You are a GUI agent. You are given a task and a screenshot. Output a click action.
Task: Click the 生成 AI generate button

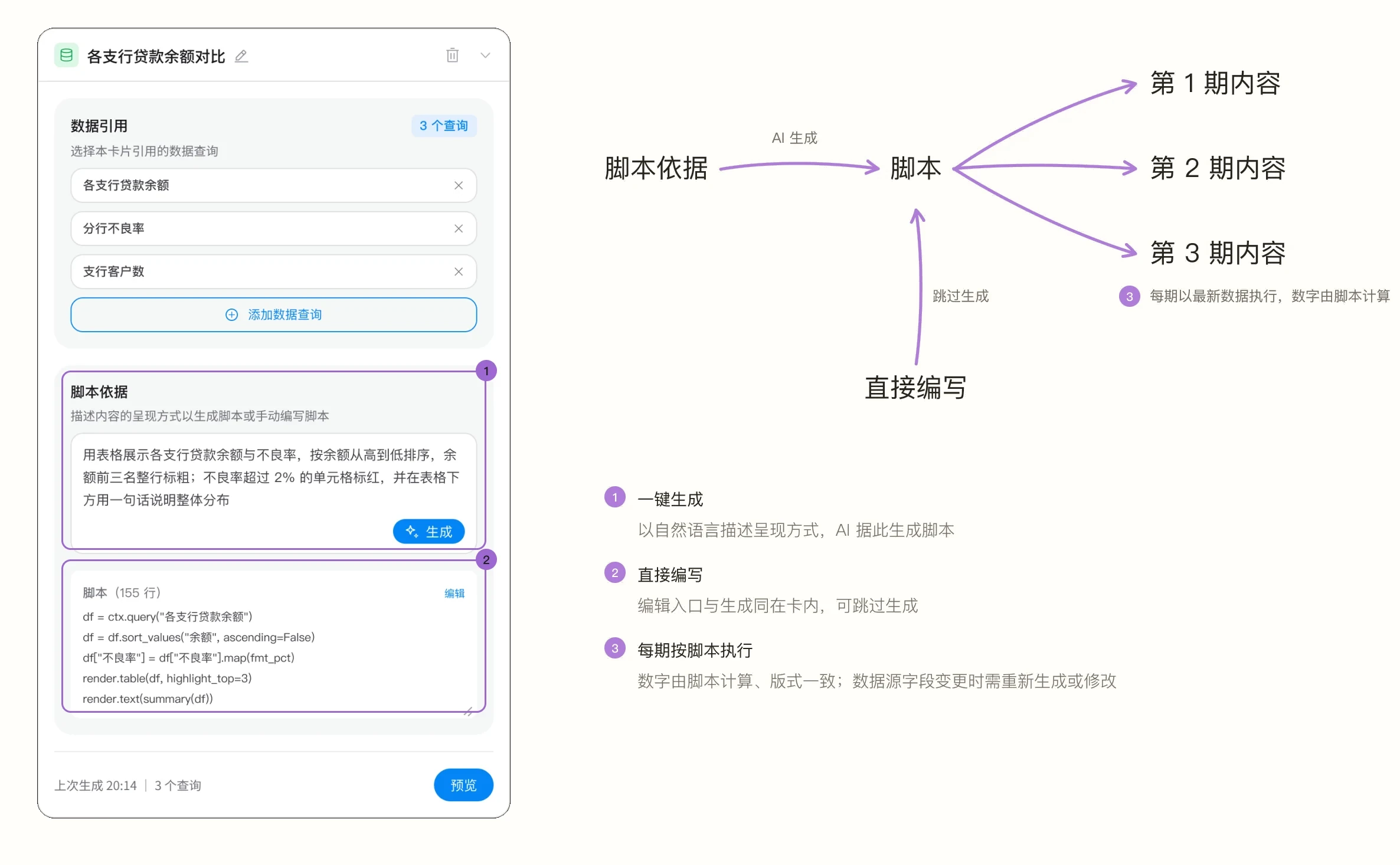point(428,532)
